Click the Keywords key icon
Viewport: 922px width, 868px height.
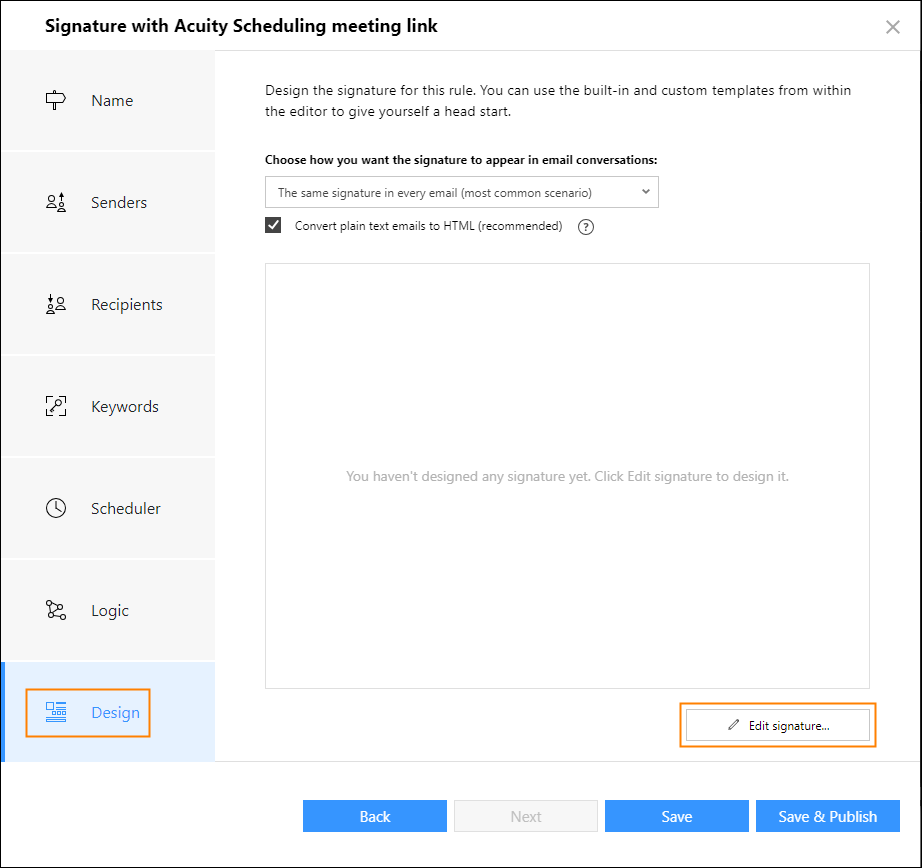(56, 406)
